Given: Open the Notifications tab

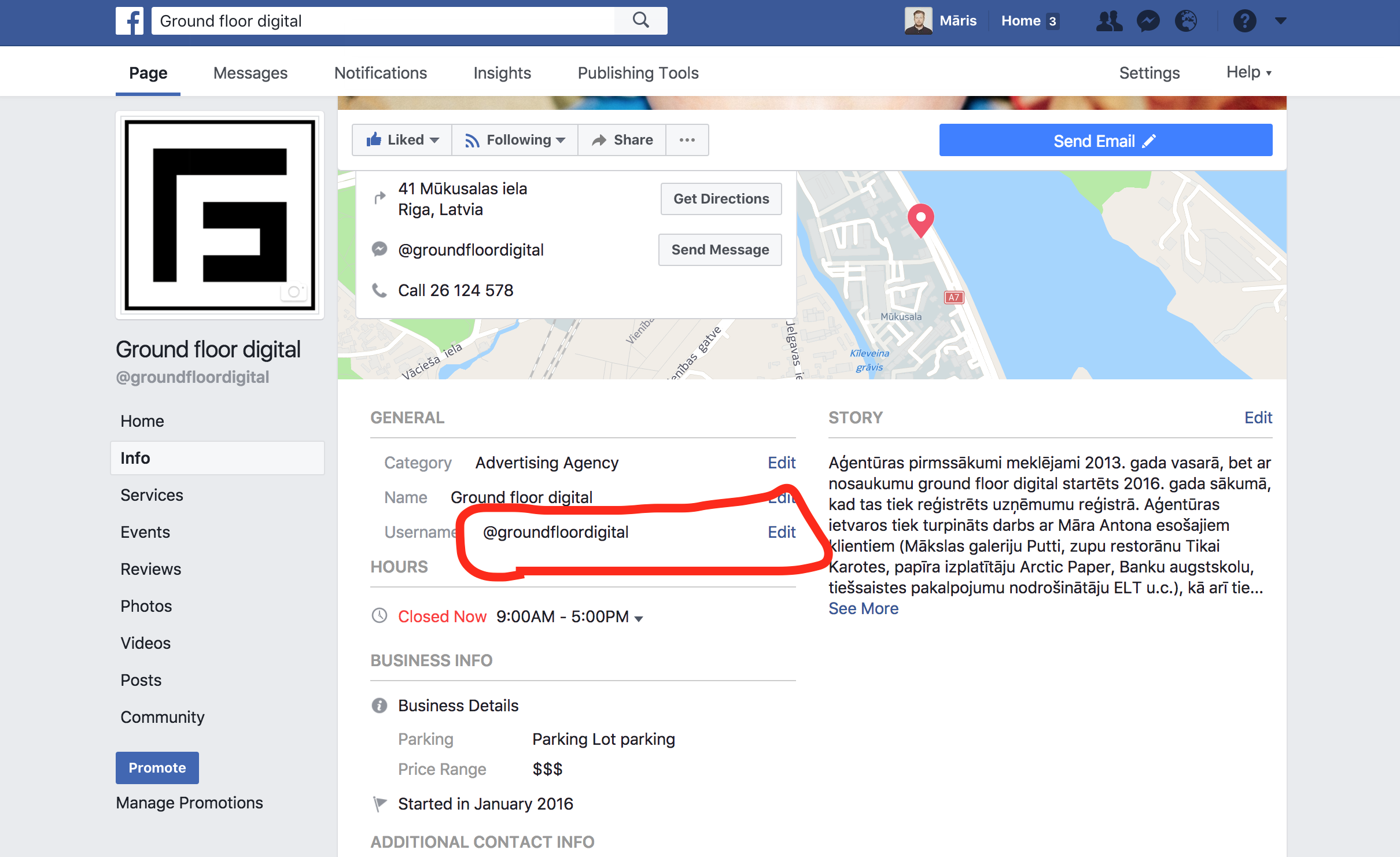Looking at the screenshot, I should click(381, 73).
